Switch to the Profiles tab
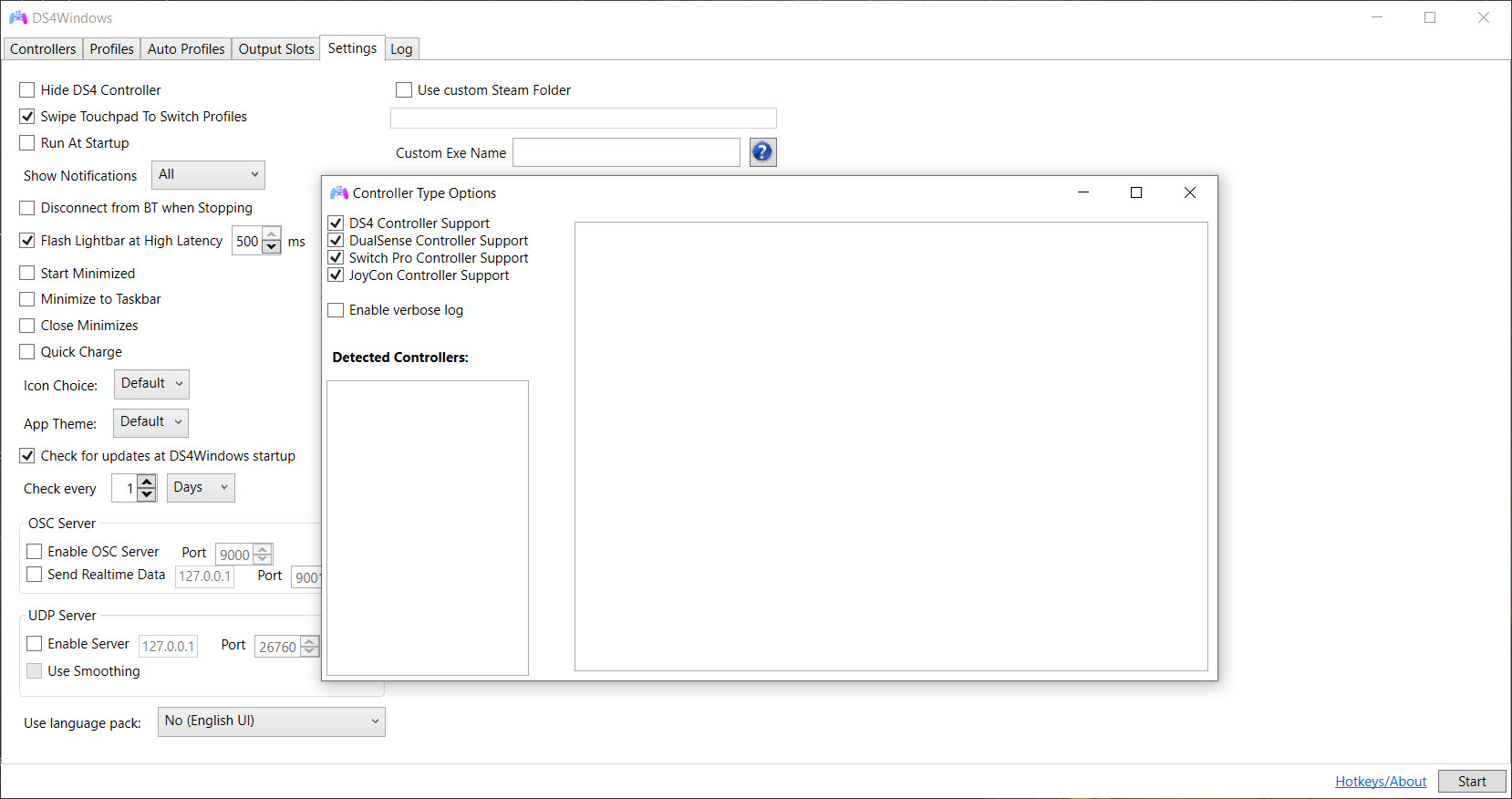1512x799 pixels. [x=111, y=49]
